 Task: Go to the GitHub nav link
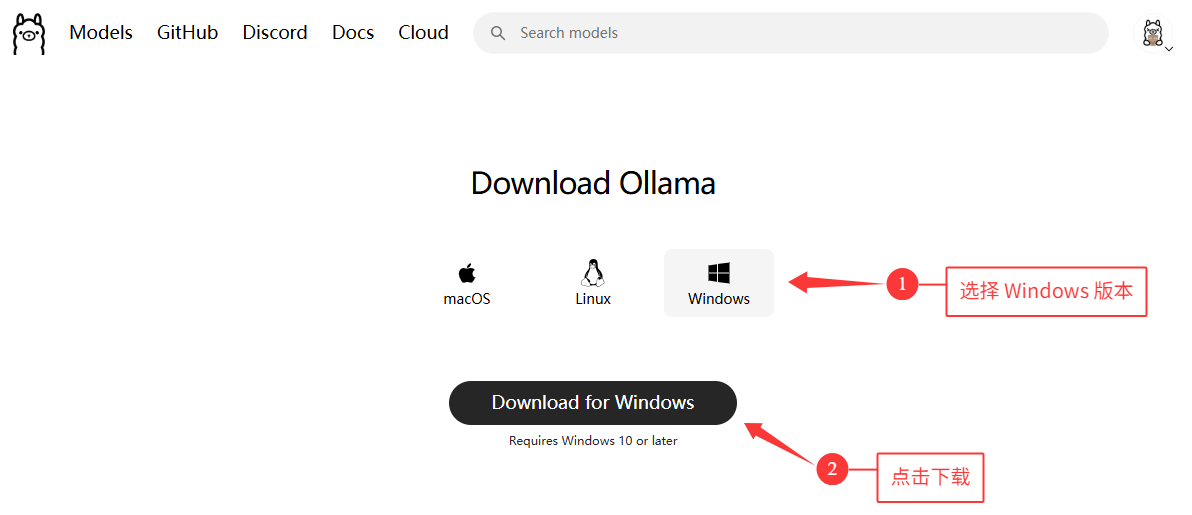click(188, 33)
